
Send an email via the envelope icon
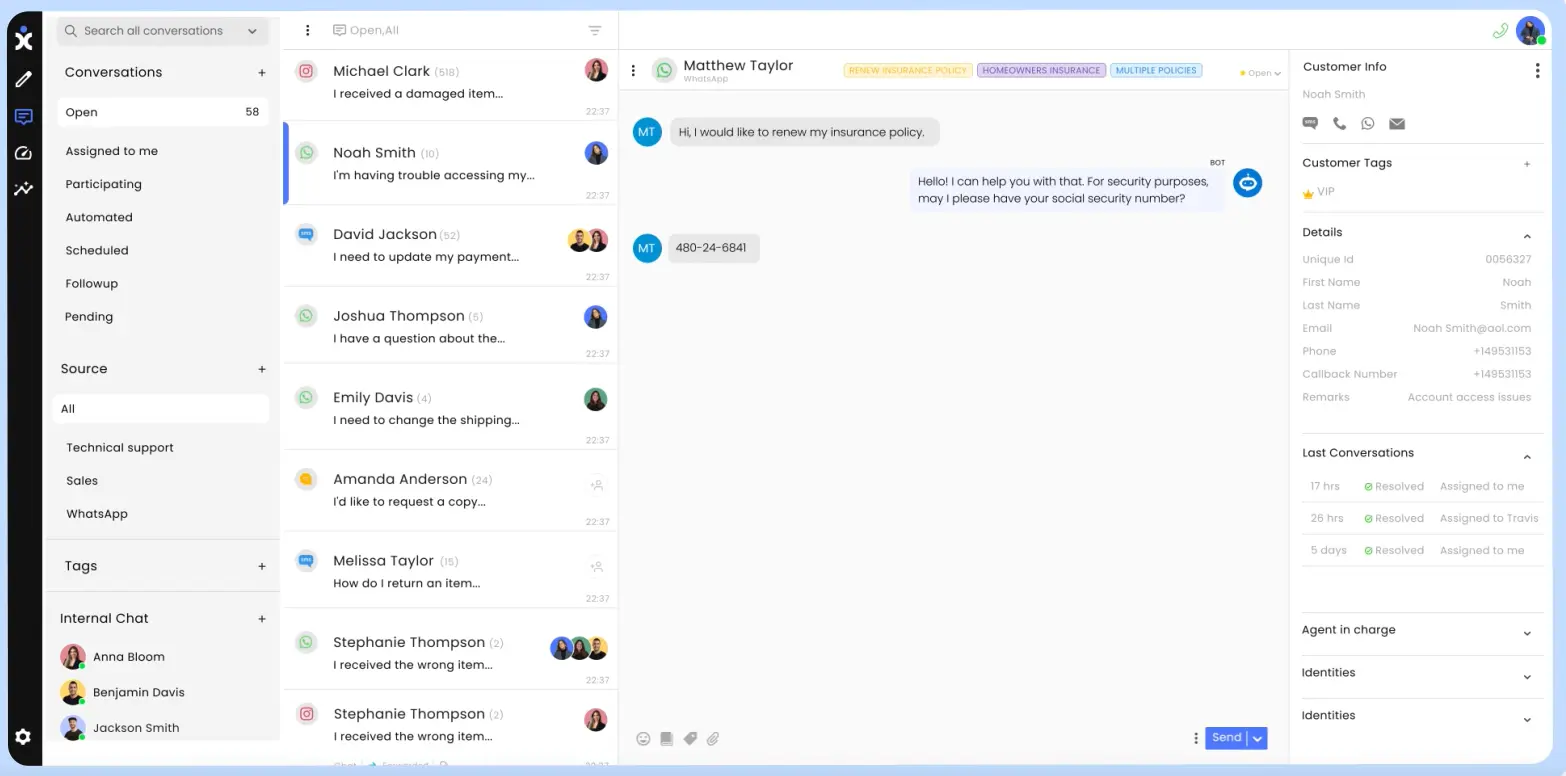pyautogui.click(x=1396, y=123)
